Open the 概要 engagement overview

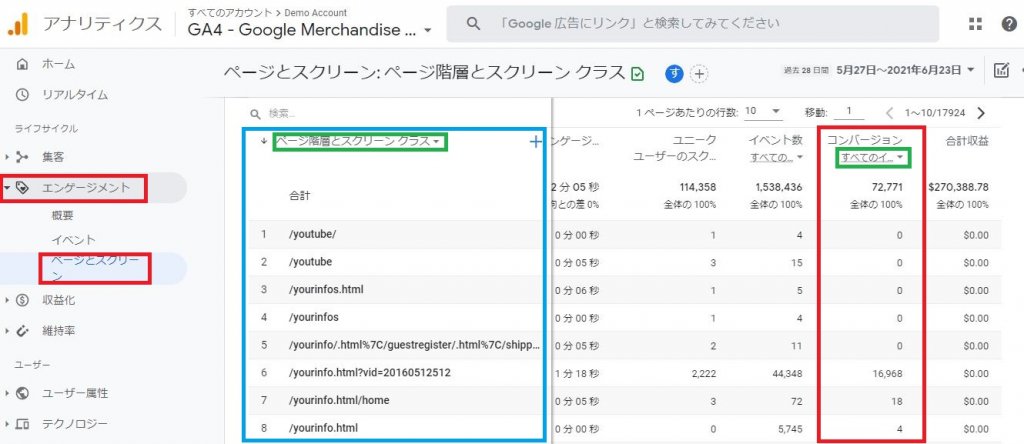point(63,215)
